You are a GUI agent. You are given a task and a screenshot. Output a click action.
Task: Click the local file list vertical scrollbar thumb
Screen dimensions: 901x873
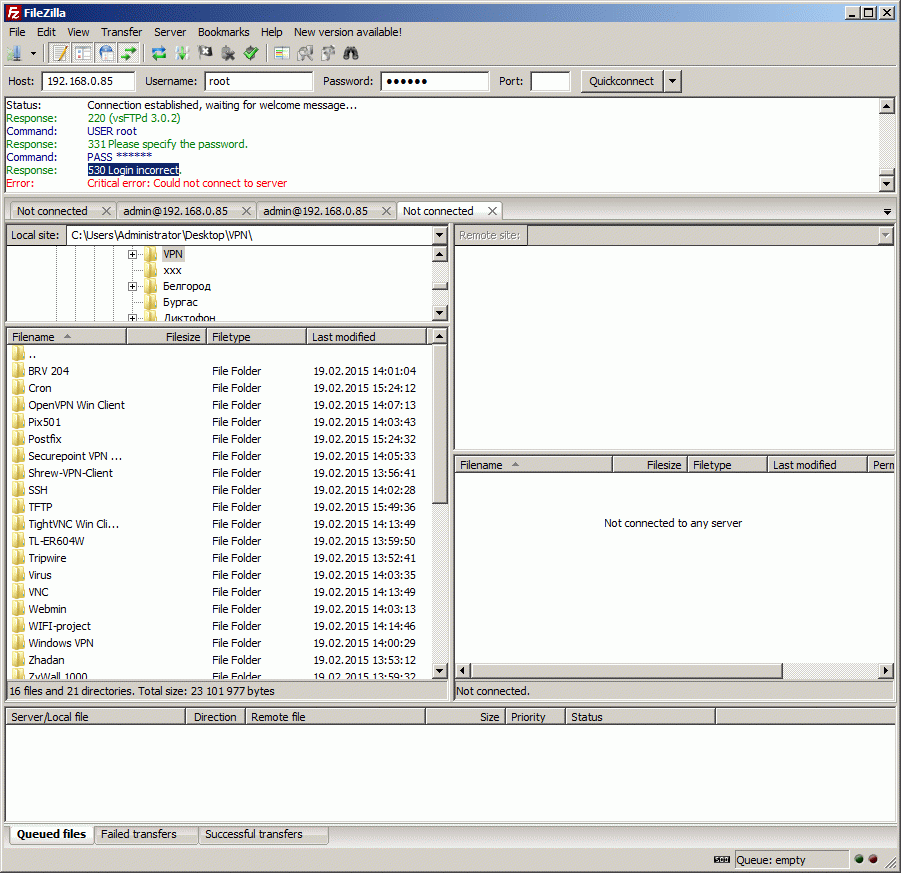pos(440,424)
